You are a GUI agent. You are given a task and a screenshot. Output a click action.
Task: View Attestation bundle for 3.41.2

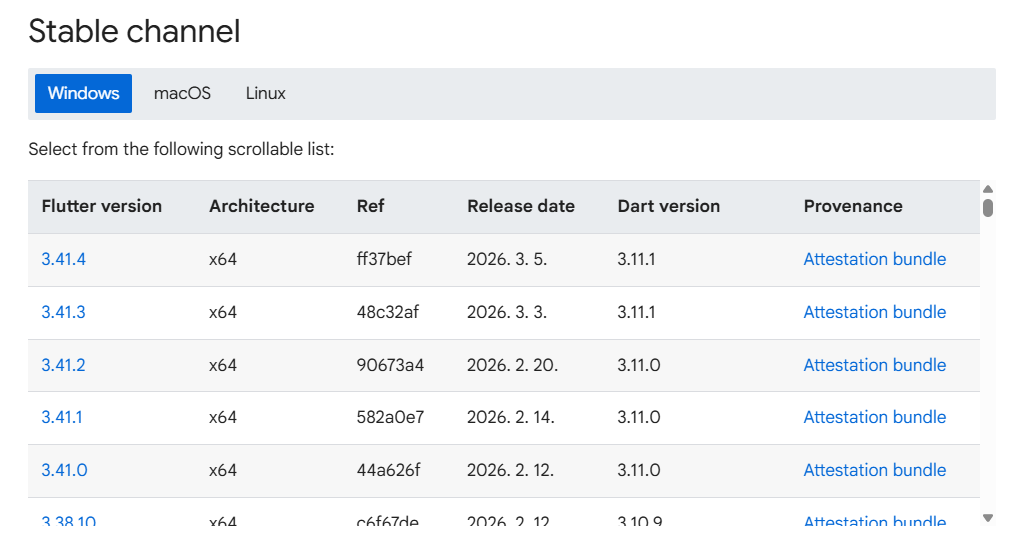click(x=874, y=365)
